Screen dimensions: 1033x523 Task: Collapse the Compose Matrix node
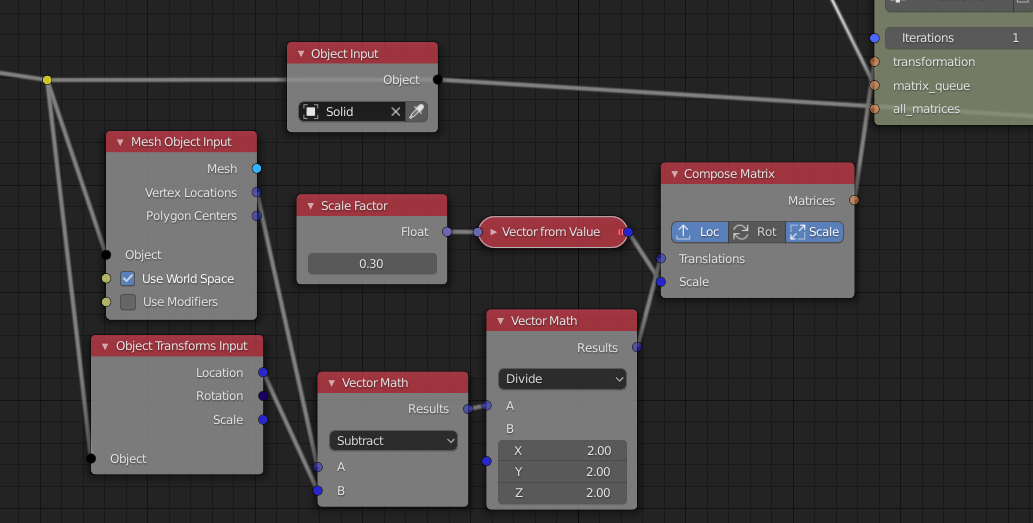coord(675,174)
